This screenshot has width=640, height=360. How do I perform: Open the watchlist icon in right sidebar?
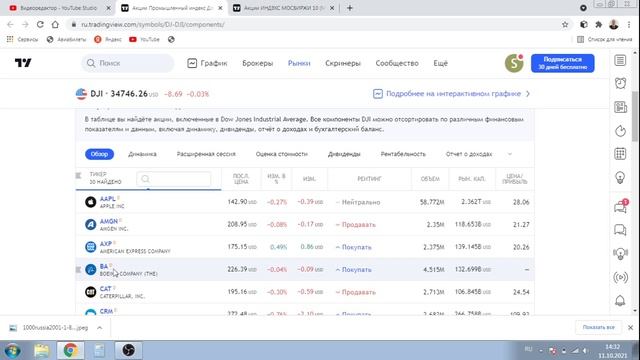620,60
